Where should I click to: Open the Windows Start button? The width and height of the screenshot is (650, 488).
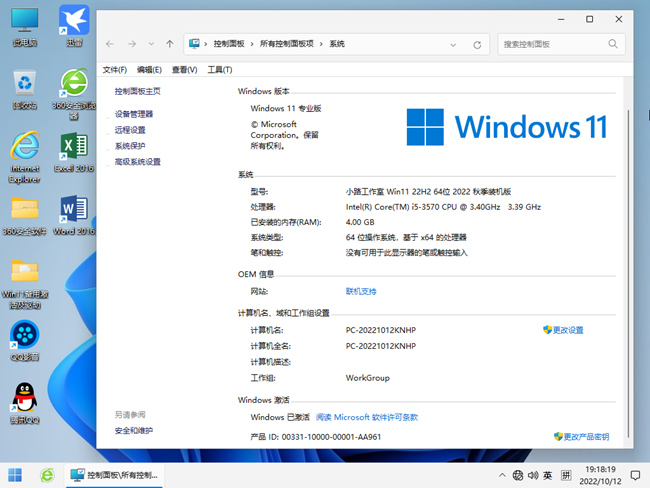click(x=15, y=475)
